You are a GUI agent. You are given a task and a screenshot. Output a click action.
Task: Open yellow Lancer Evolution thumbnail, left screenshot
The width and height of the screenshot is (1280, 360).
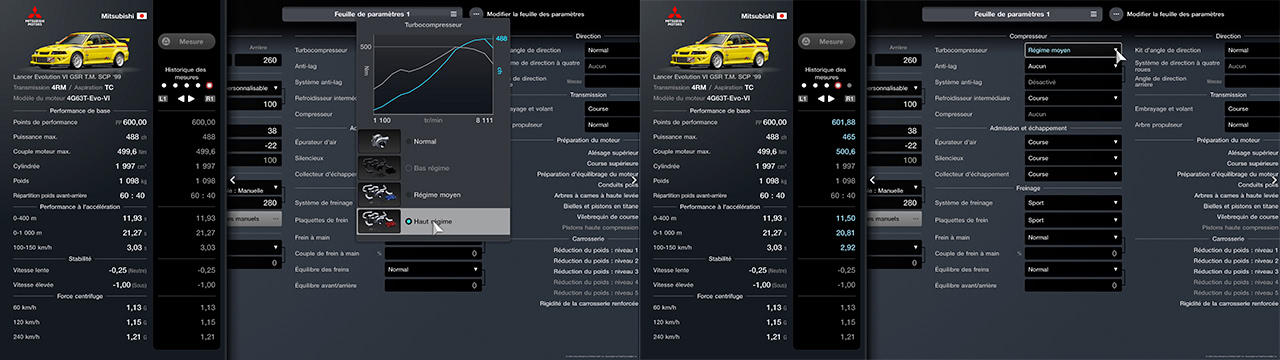(79, 51)
